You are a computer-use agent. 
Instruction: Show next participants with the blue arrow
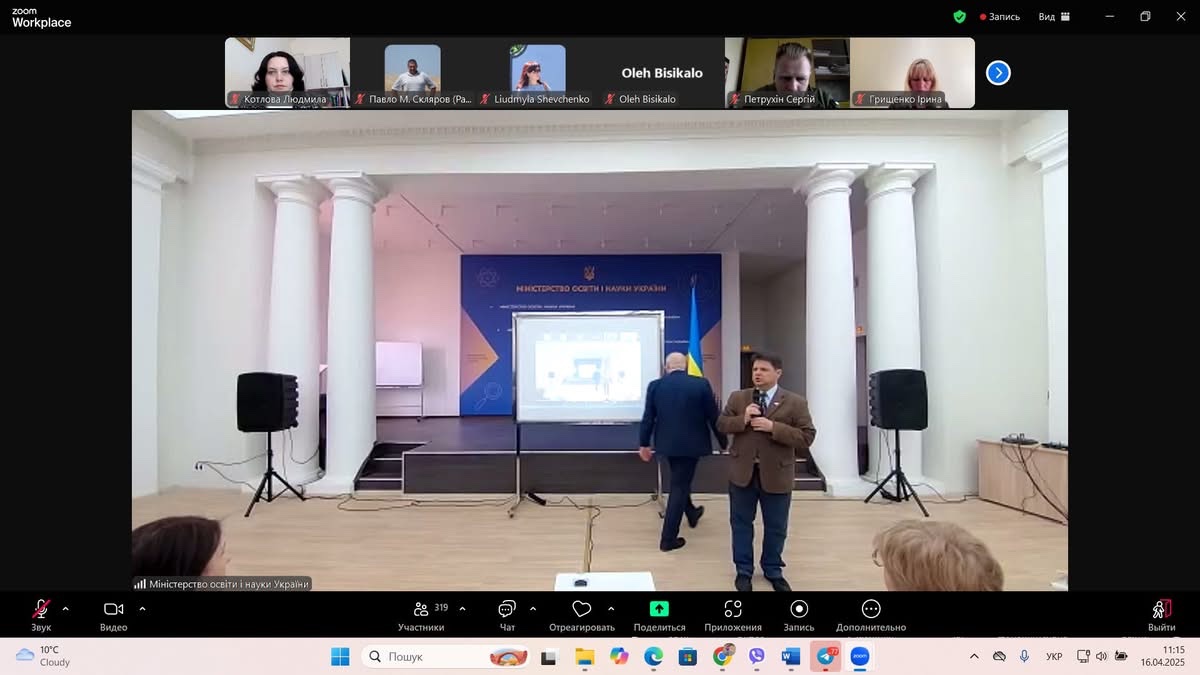coord(998,73)
